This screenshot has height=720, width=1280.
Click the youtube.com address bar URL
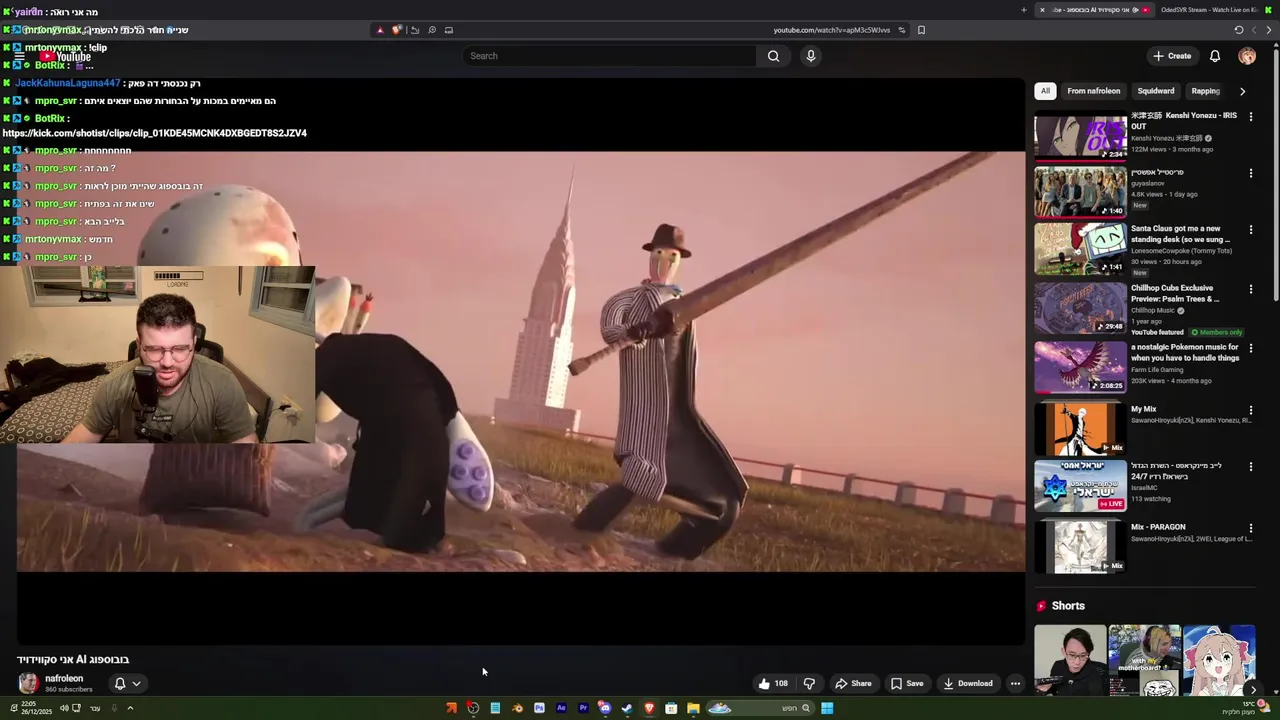831,30
